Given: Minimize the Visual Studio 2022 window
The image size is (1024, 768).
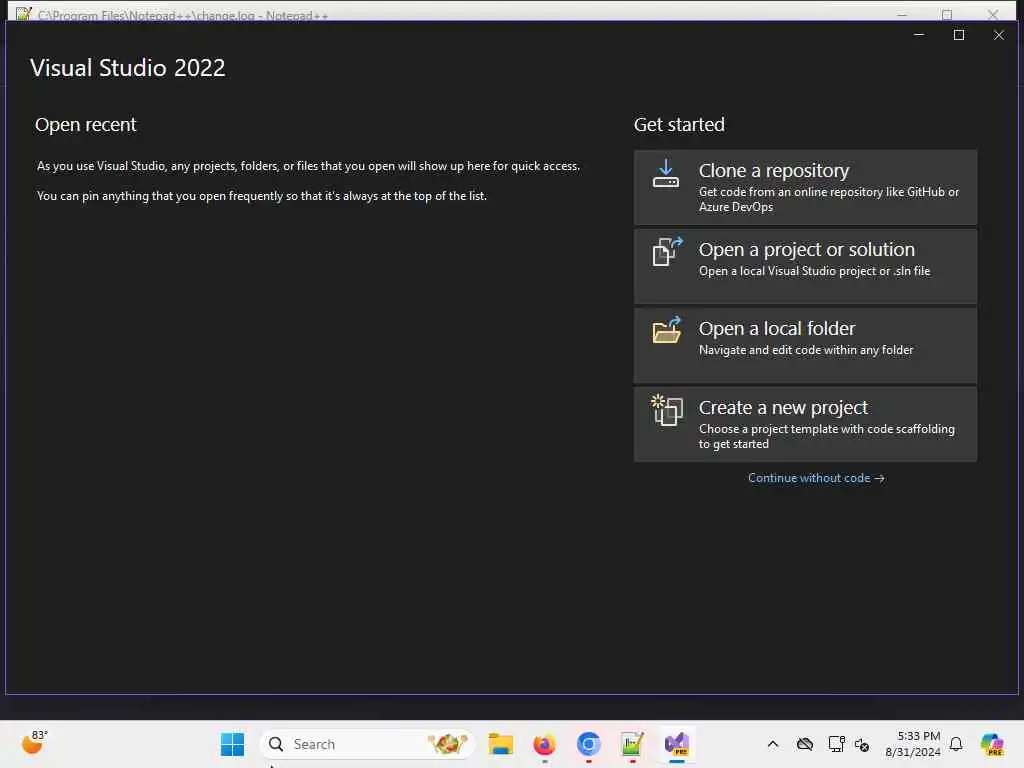Looking at the screenshot, I should [x=919, y=35].
